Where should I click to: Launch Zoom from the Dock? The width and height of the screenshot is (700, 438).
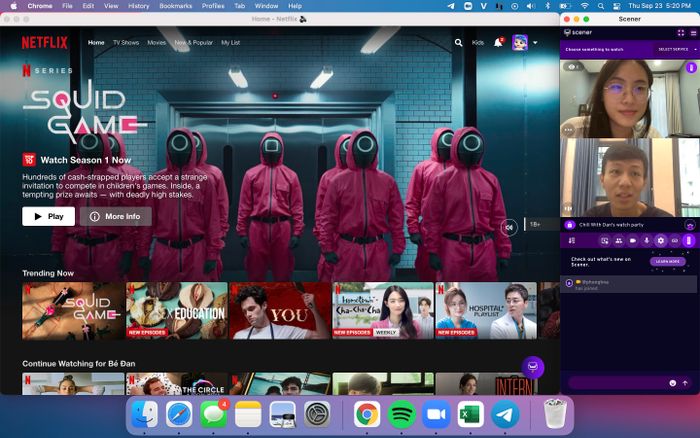click(436, 414)
